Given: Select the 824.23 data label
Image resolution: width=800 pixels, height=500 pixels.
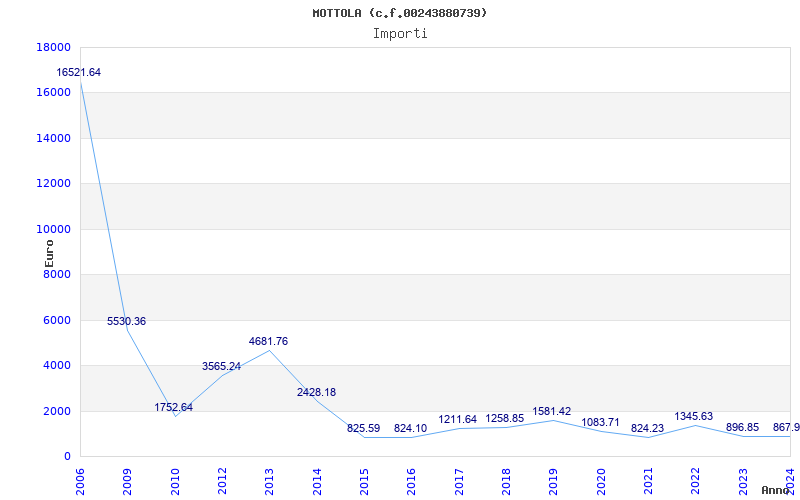Looking at the screenshot, I should [647, 429].
